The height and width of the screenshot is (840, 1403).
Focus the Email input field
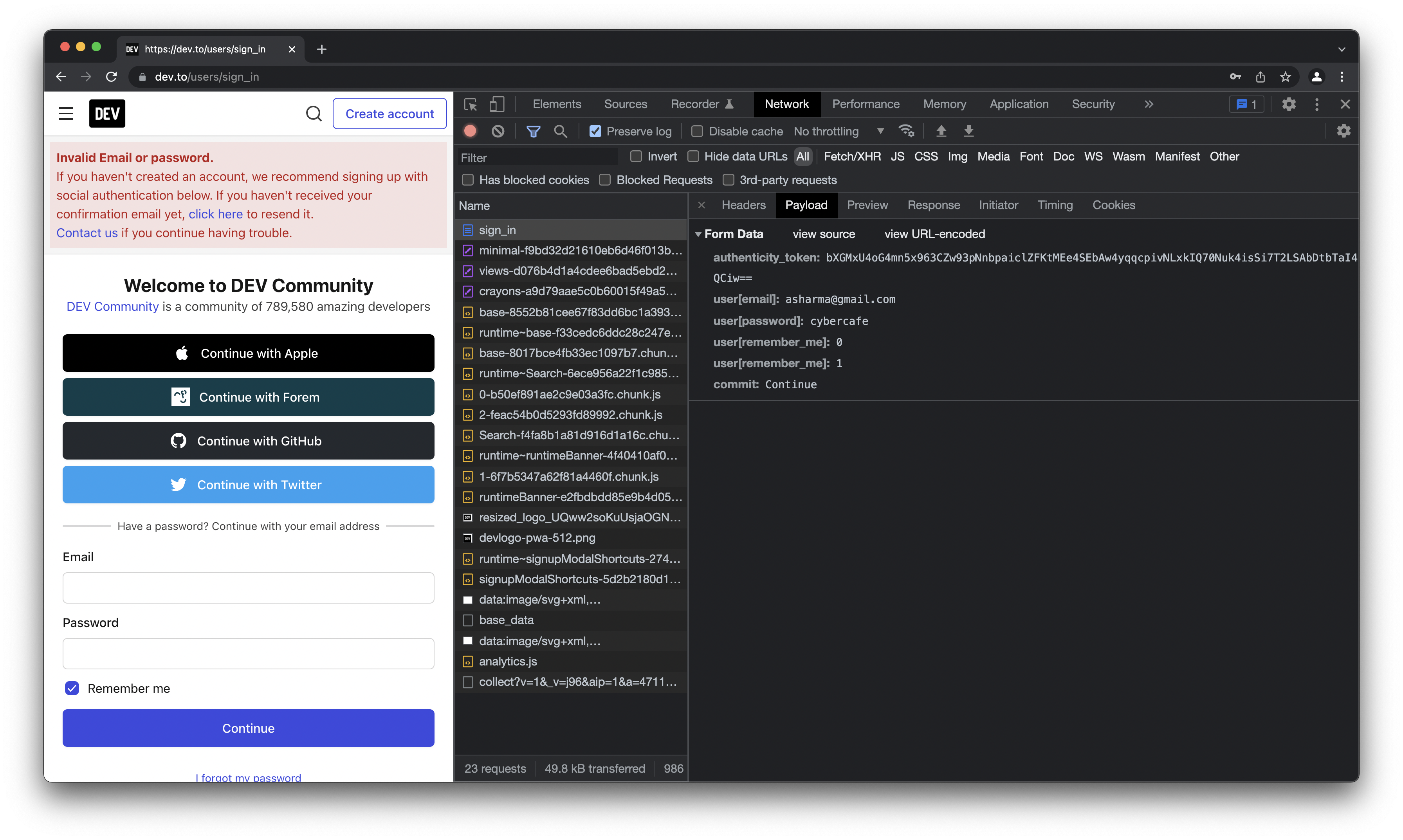click(249, 588)
